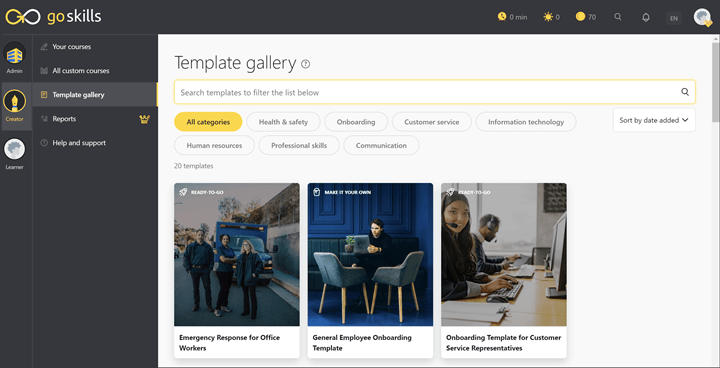
Task: Click the sun streak icon
Action: pyautogui.click(x=548, y=17)
